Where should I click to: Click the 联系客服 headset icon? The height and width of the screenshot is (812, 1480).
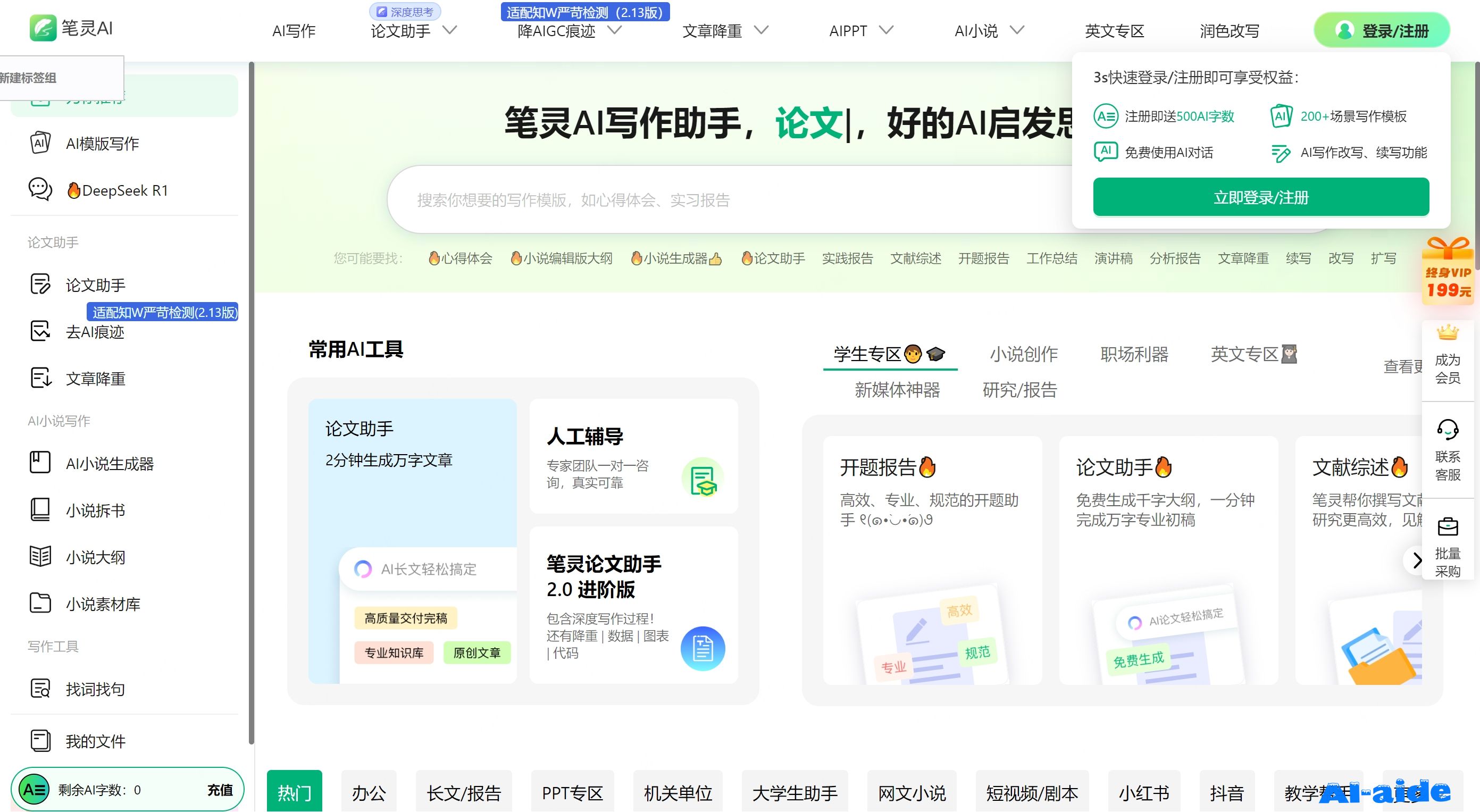pyautogui.click(x=1447, y=429)
